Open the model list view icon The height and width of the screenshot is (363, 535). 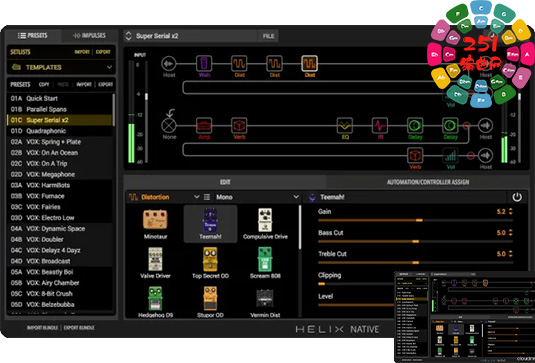207,197
